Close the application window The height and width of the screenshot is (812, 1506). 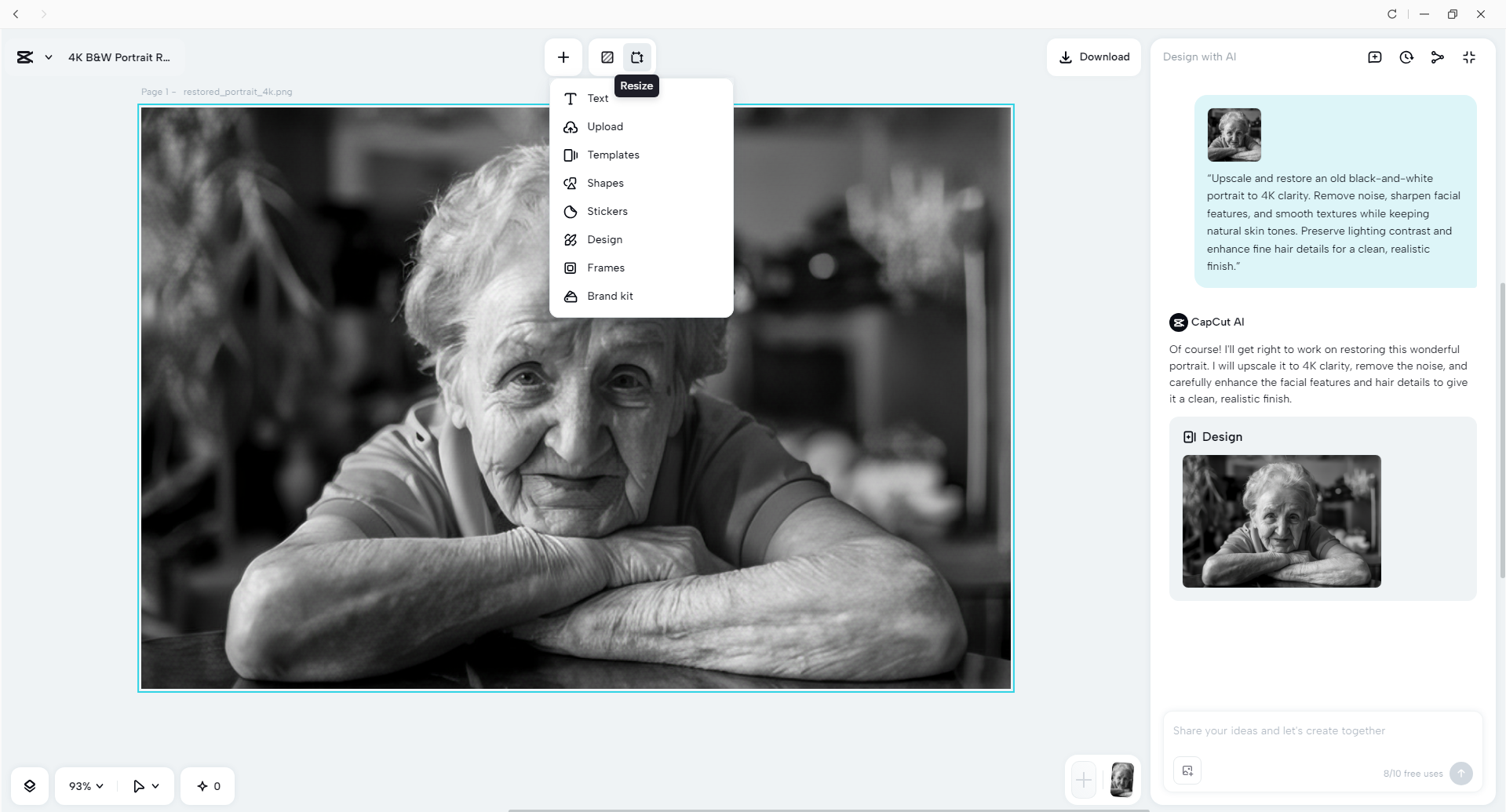[x=1481, y=14]
